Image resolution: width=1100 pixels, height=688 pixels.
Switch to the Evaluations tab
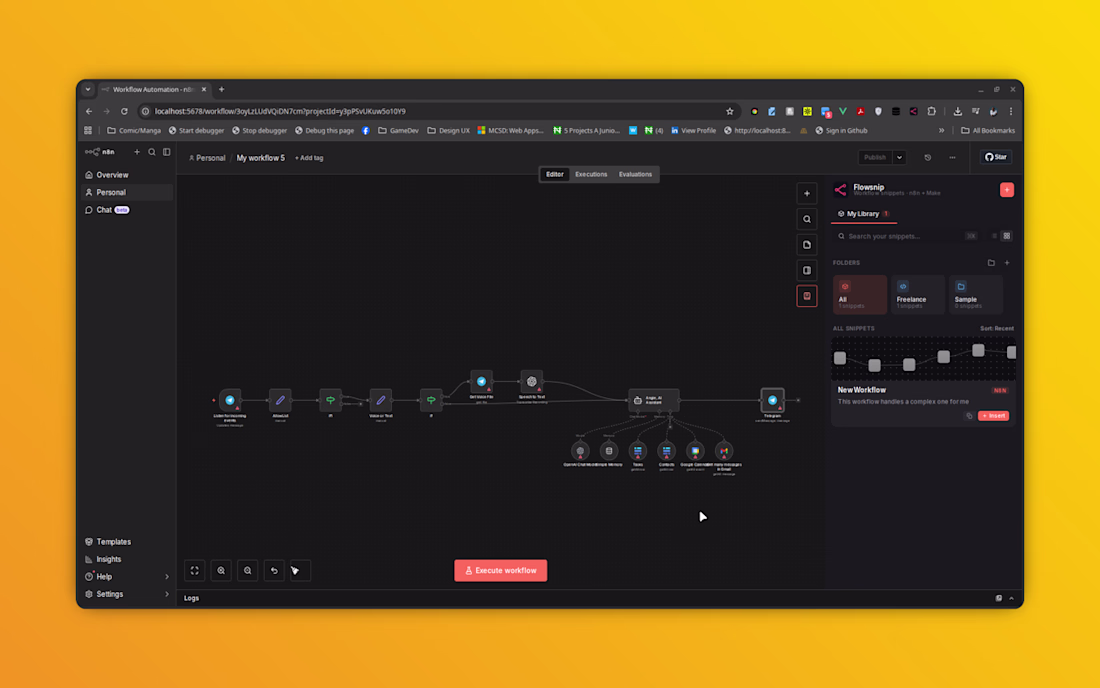click(x=635, y=175)
